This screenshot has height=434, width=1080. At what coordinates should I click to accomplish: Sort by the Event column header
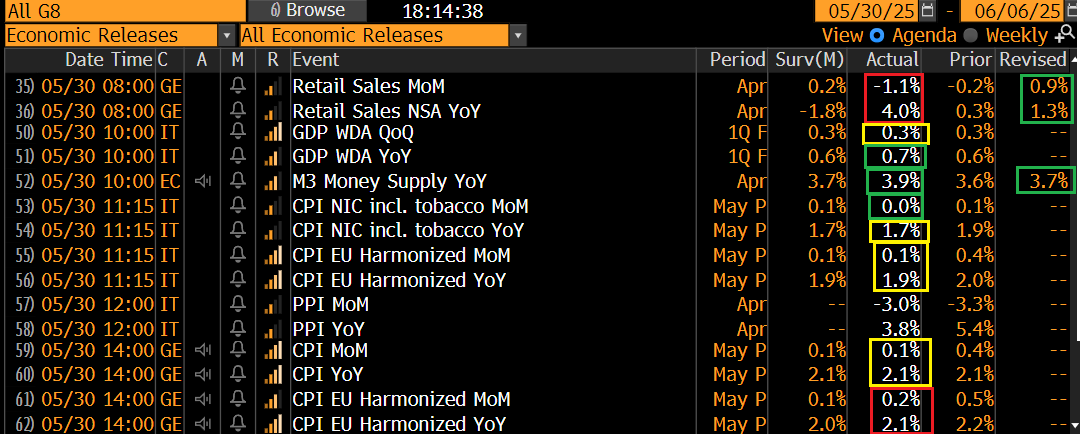(x=315, y=60)
